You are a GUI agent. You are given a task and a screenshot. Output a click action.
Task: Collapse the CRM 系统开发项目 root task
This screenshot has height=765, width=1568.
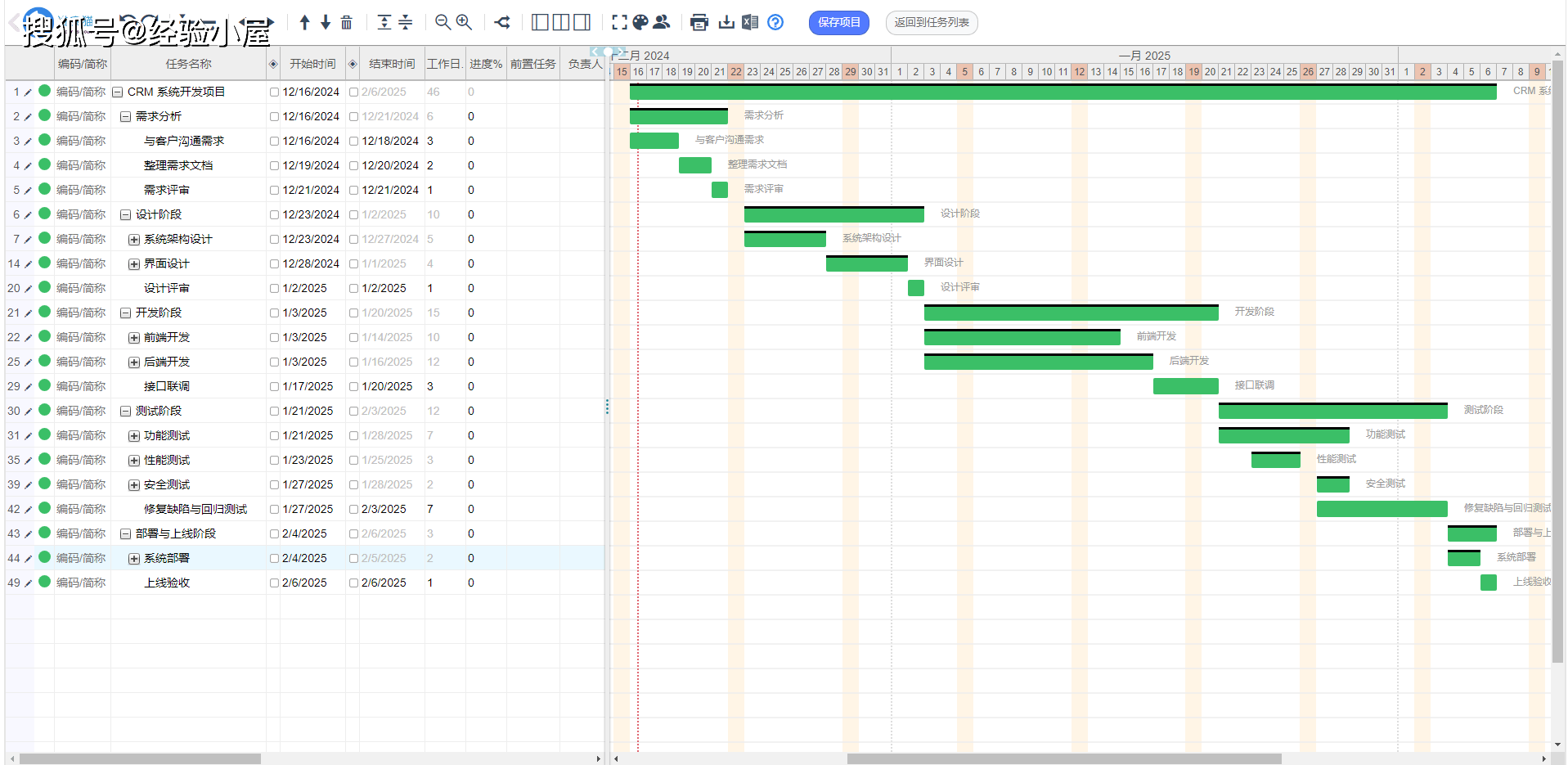click(x=118, y=92)
